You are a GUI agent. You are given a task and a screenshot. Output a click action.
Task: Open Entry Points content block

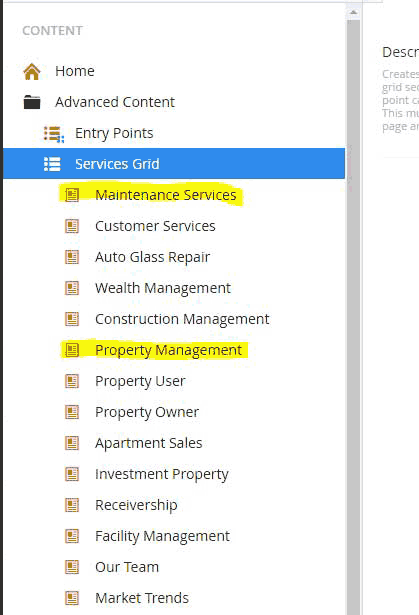pos(114,133)
